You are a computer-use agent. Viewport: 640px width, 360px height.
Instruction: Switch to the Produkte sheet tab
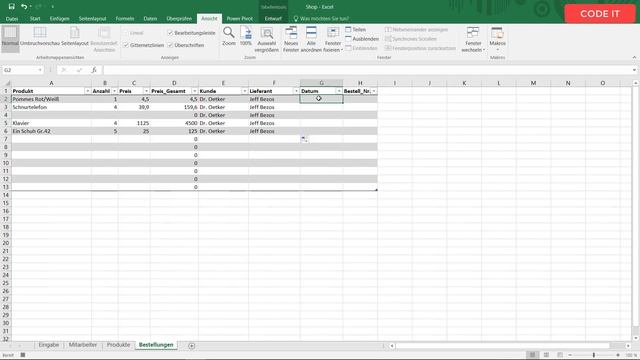(118, 345)
